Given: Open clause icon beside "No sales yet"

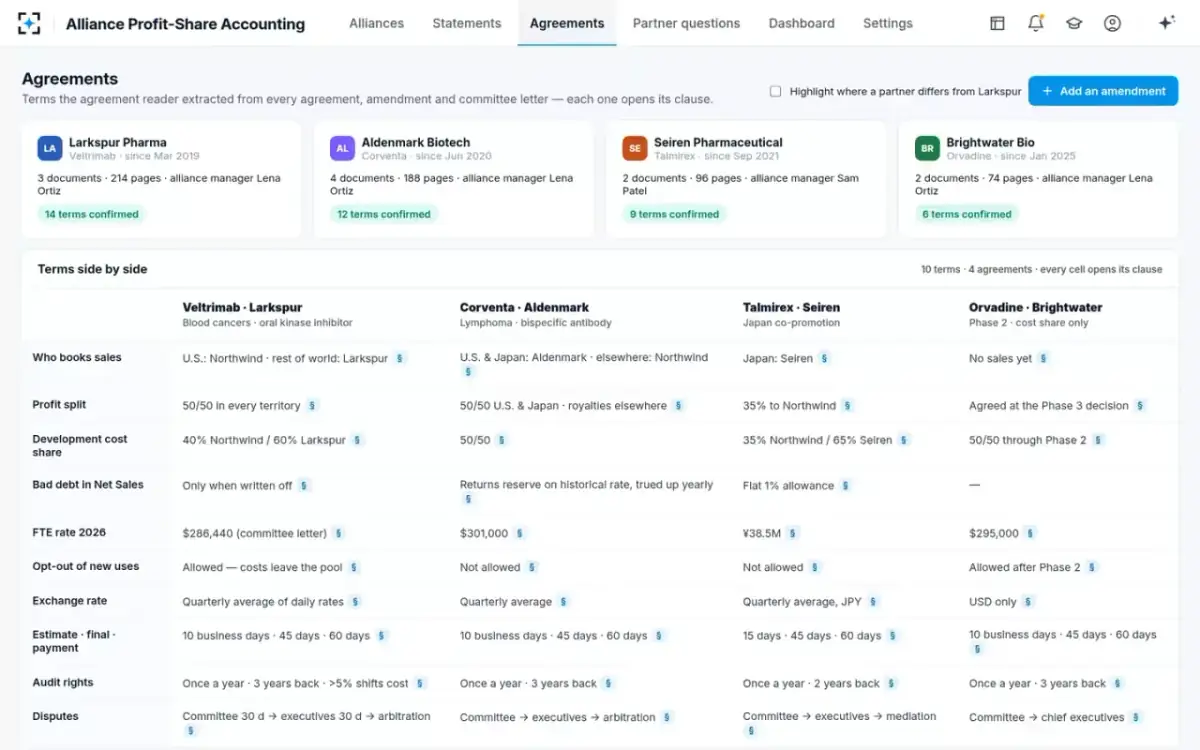Looking at the screenshot, I should pos(1043,358).
